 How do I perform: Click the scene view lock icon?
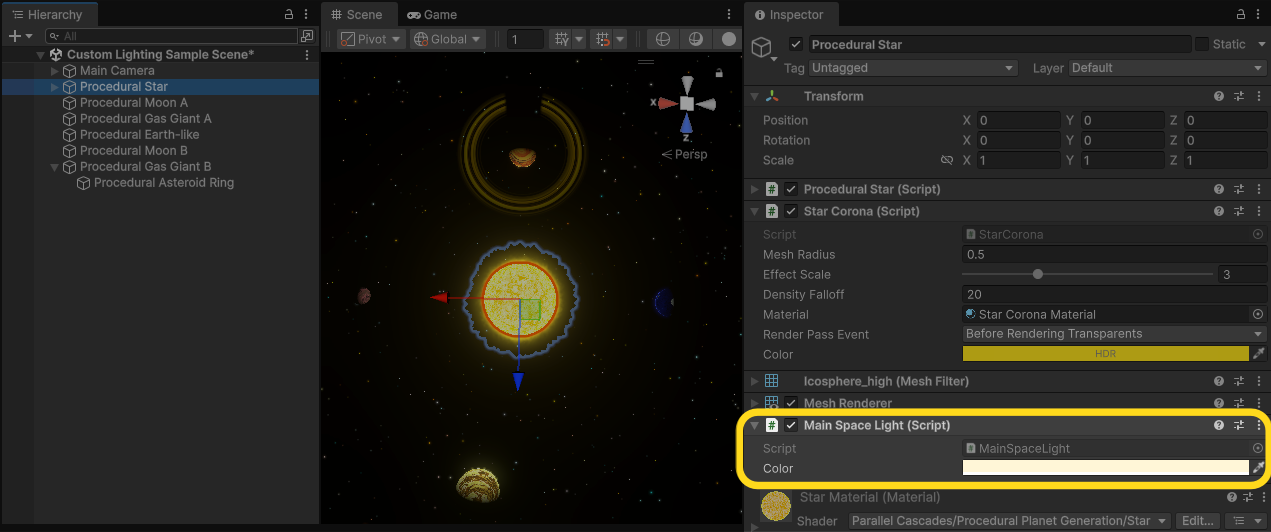719,73
